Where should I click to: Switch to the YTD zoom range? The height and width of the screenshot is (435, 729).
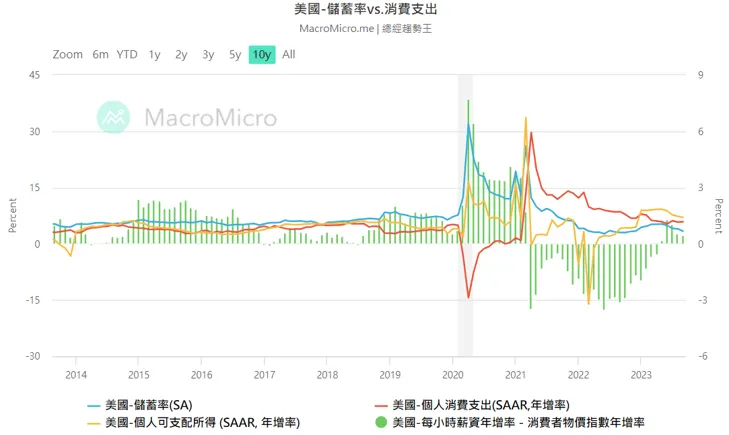[x=127, y=55]
